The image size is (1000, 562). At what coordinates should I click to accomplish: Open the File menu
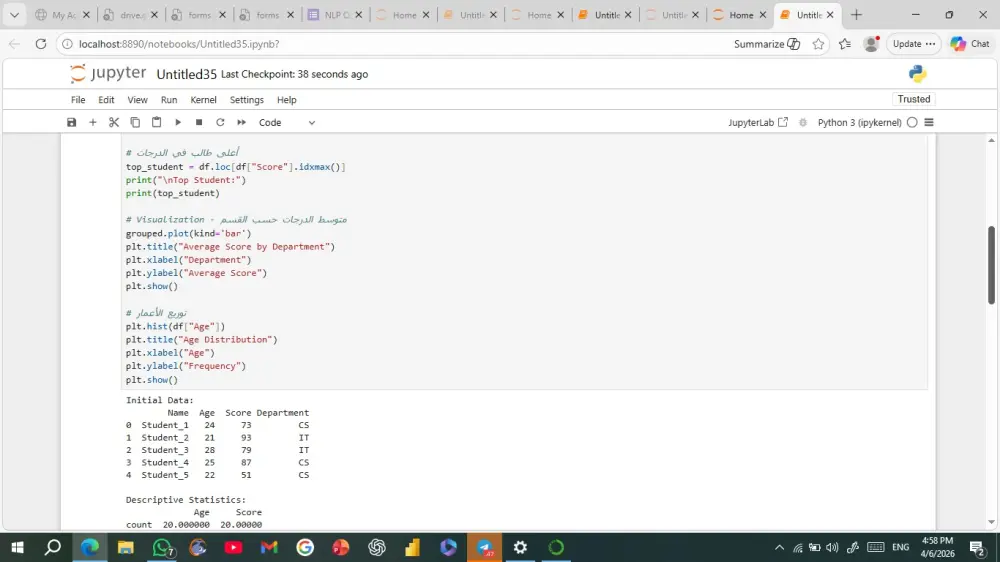coord(78,100)
